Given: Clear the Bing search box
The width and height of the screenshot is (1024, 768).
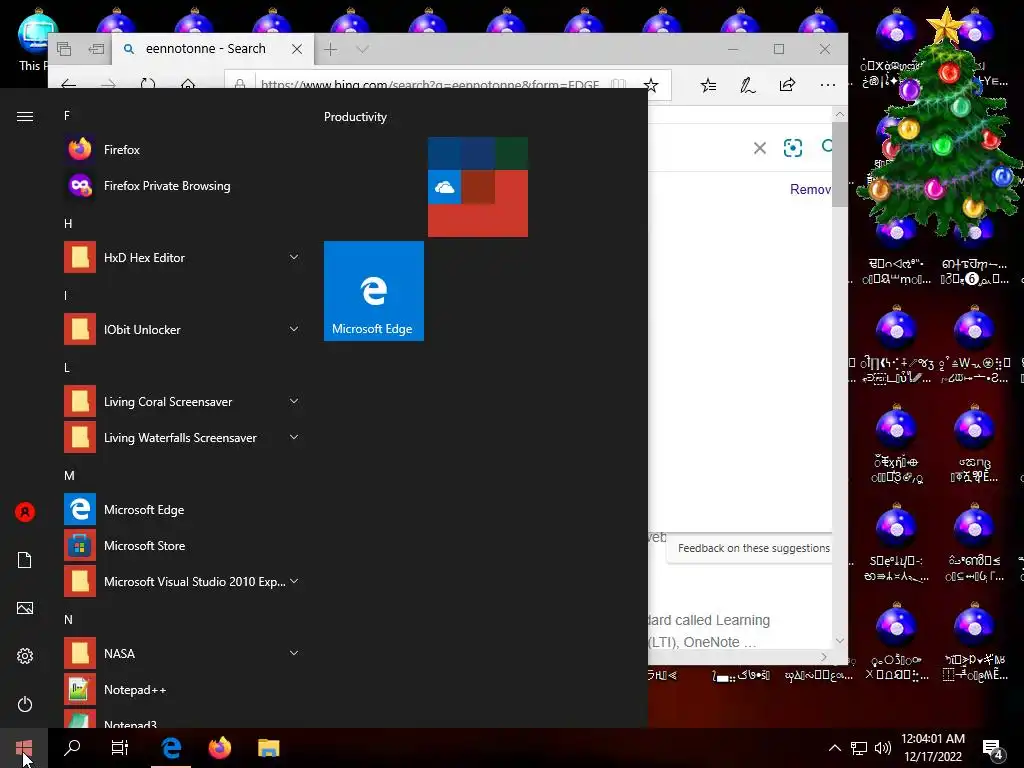Looking at the screenshot, I should pos(760,148).
